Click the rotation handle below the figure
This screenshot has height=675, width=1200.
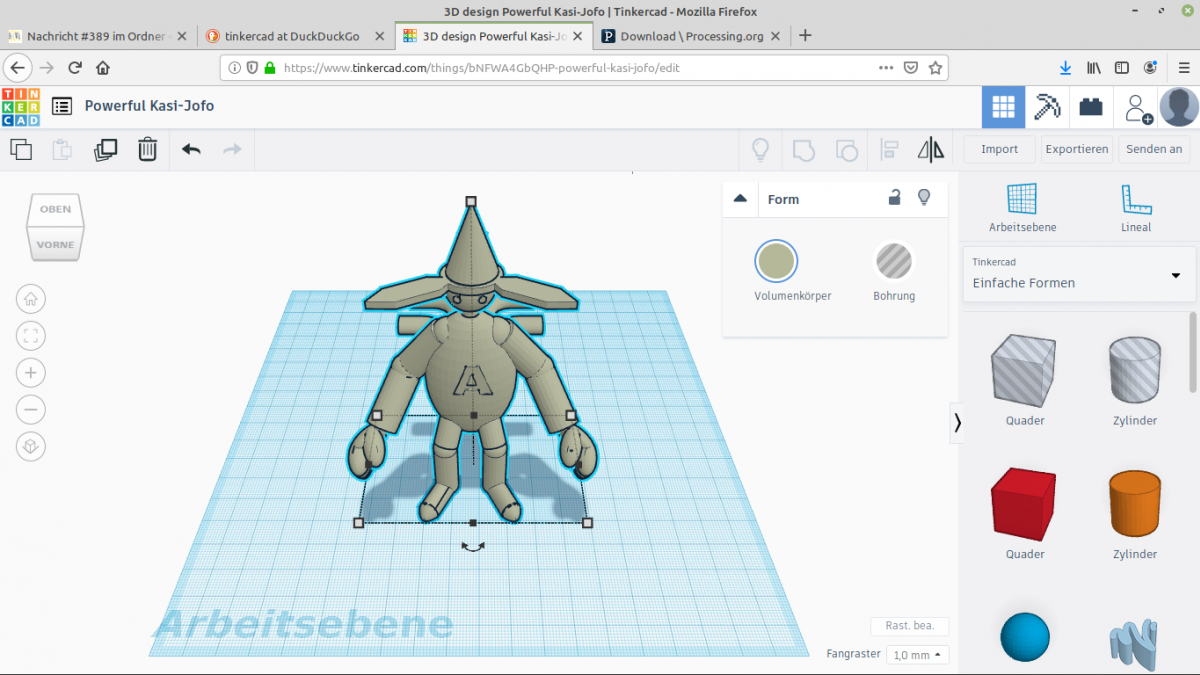[472, 546]
